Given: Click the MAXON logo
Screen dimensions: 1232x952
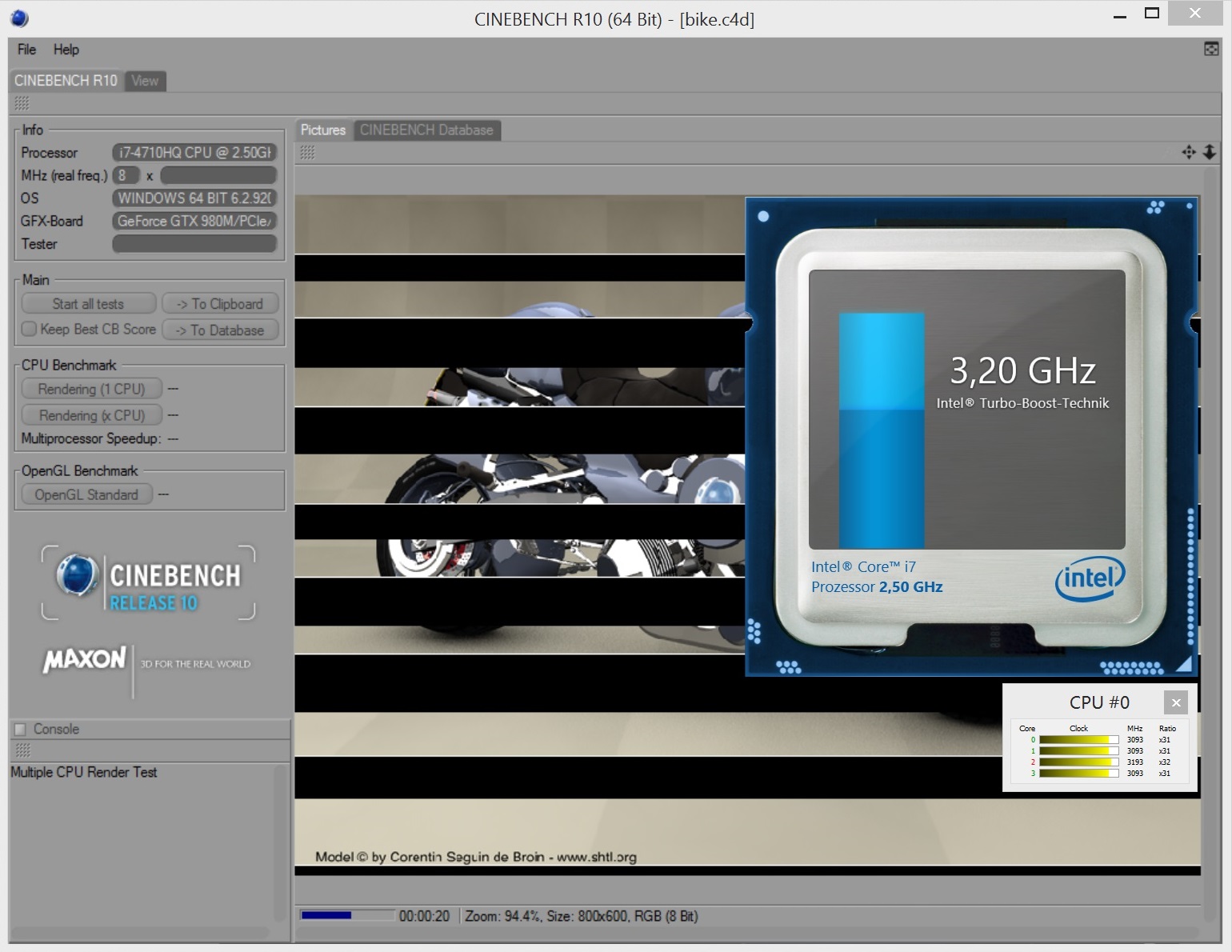Looking at the screenshot, I should 84,660.
